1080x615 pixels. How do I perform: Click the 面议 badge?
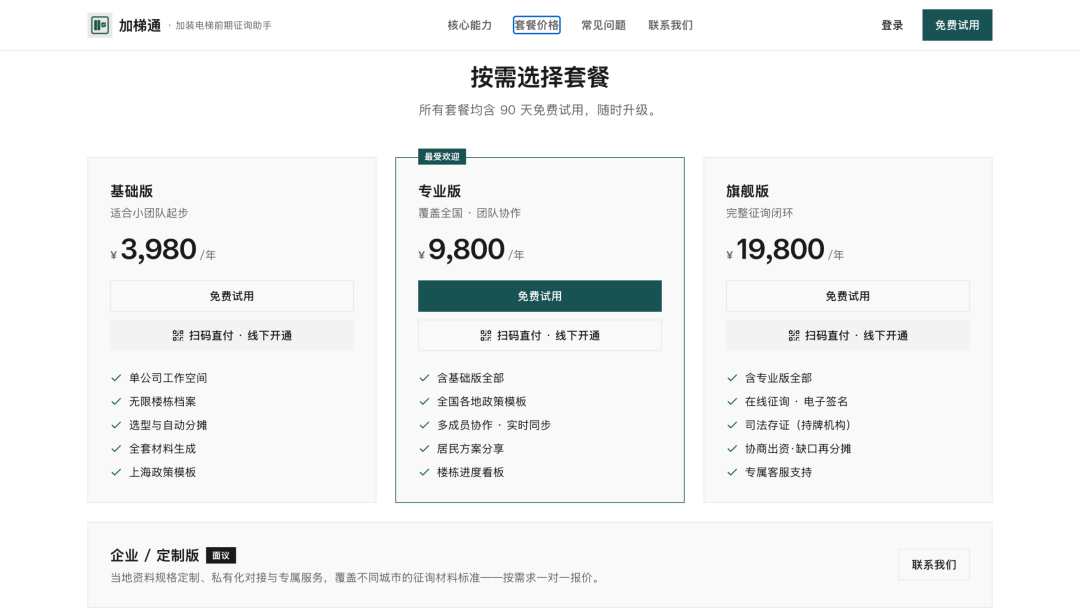tap(221, 555)
